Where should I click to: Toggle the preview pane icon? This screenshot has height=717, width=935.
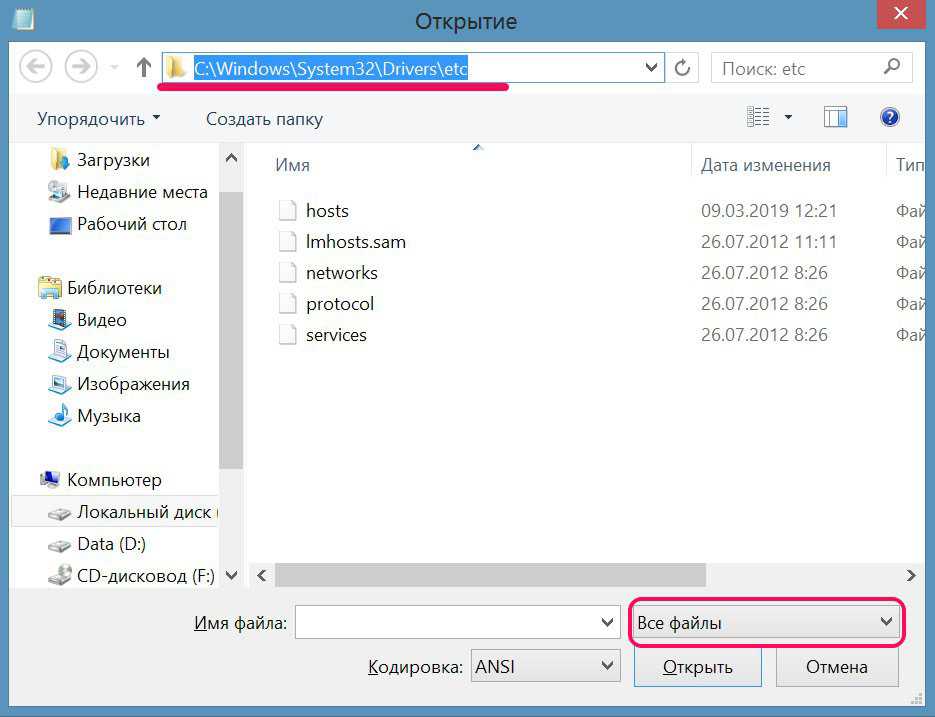point(835,118)
